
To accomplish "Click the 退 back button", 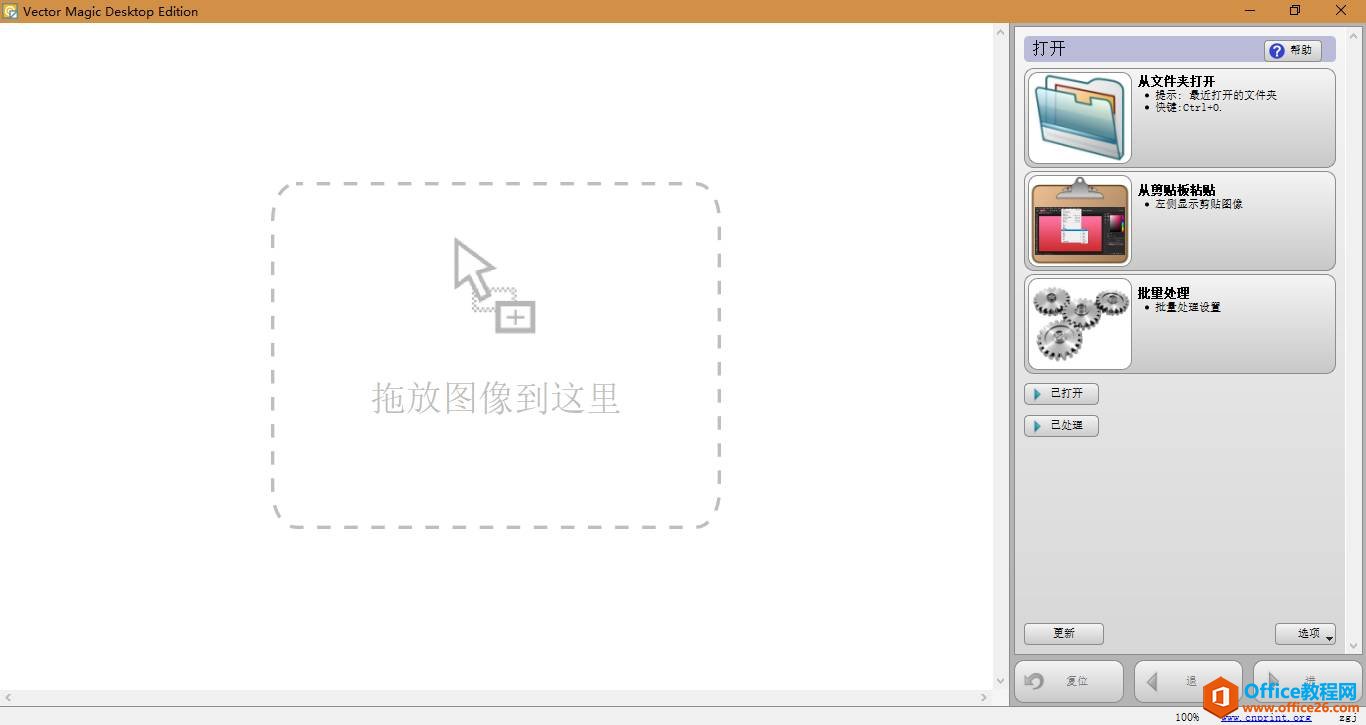I will coord(1188,681).
